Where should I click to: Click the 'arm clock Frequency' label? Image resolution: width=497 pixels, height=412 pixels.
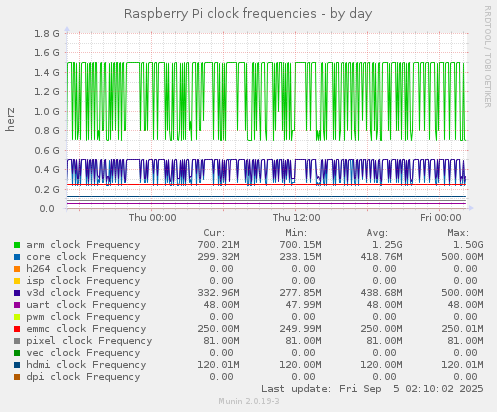[x=83, y=245]
